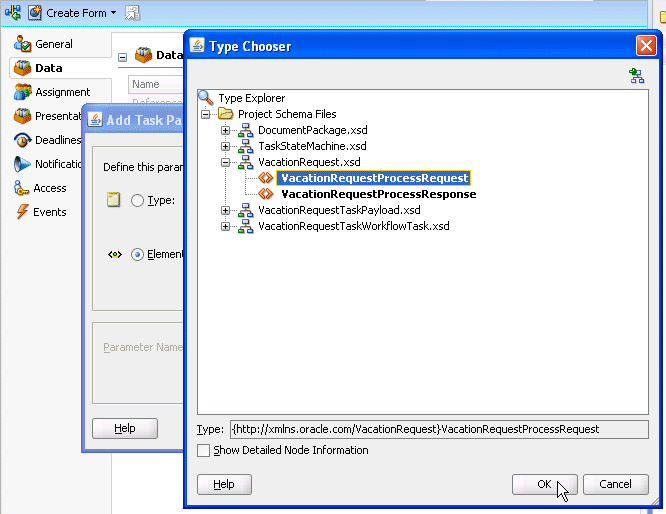Open the Create Form dropdown arrow
This screenshot has height=514, width=666.
tap(113, 13)
